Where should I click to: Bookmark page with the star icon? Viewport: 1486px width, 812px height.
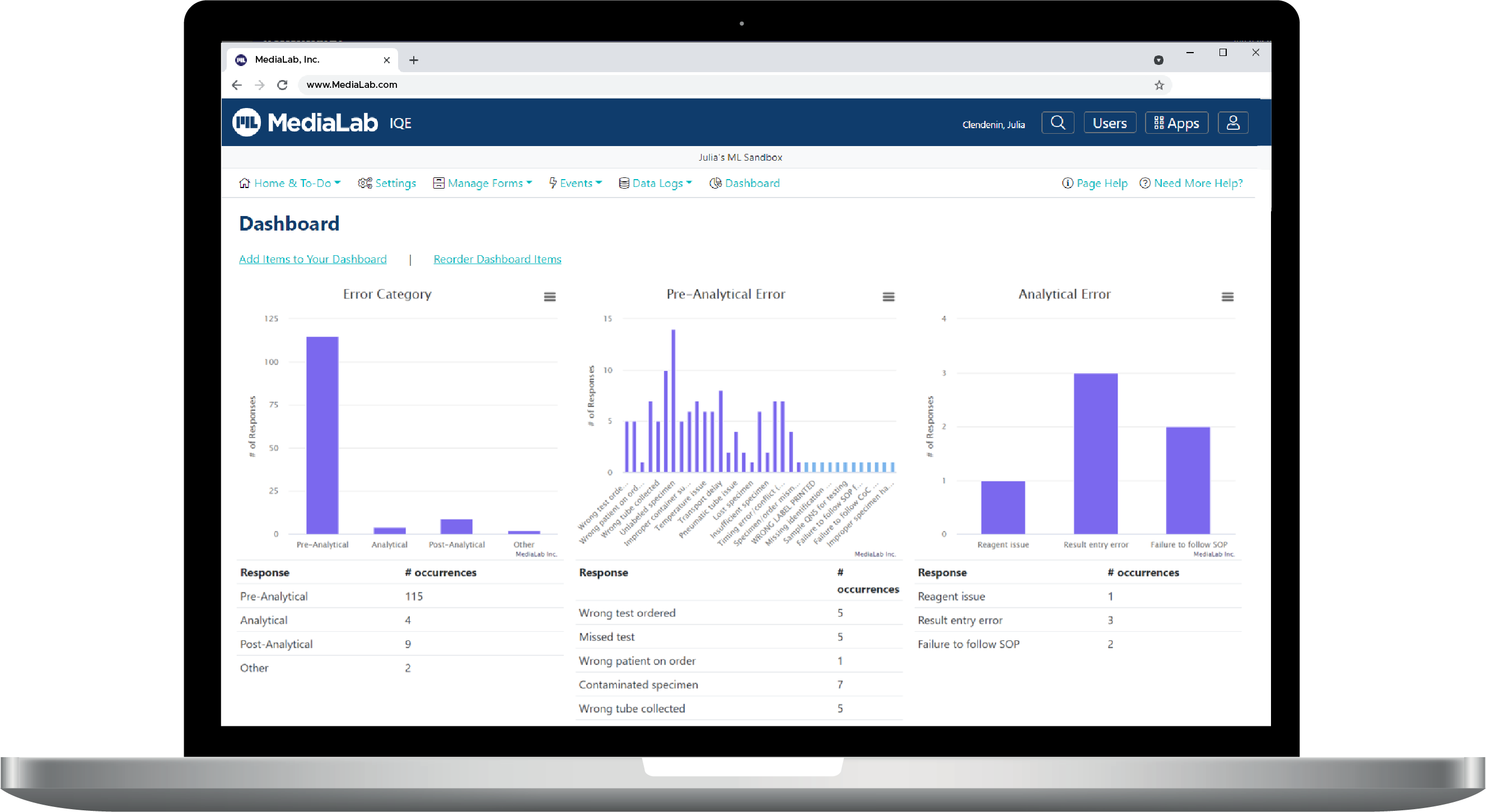pos(1159,86)
